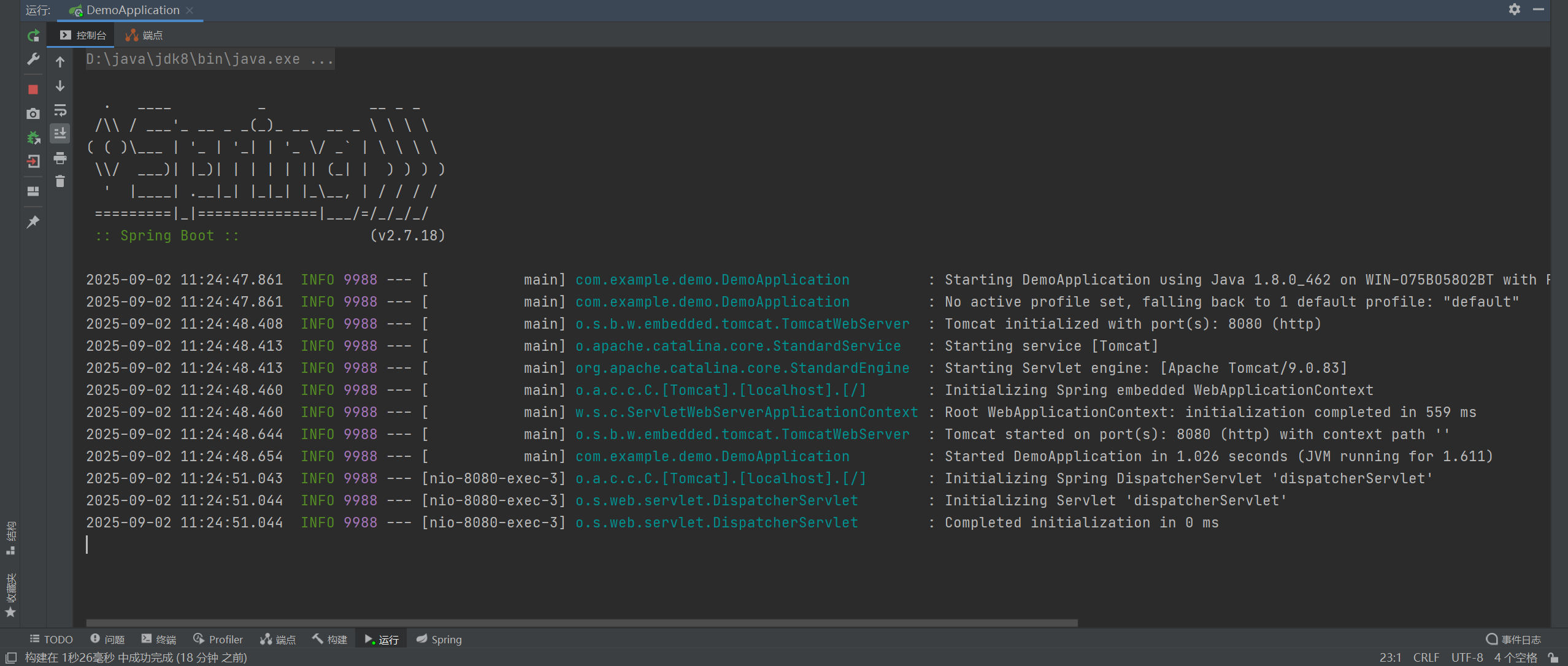Change UTF-8 file encoding in status bar
The image size is (1568, 666).
coord(1467,657)
